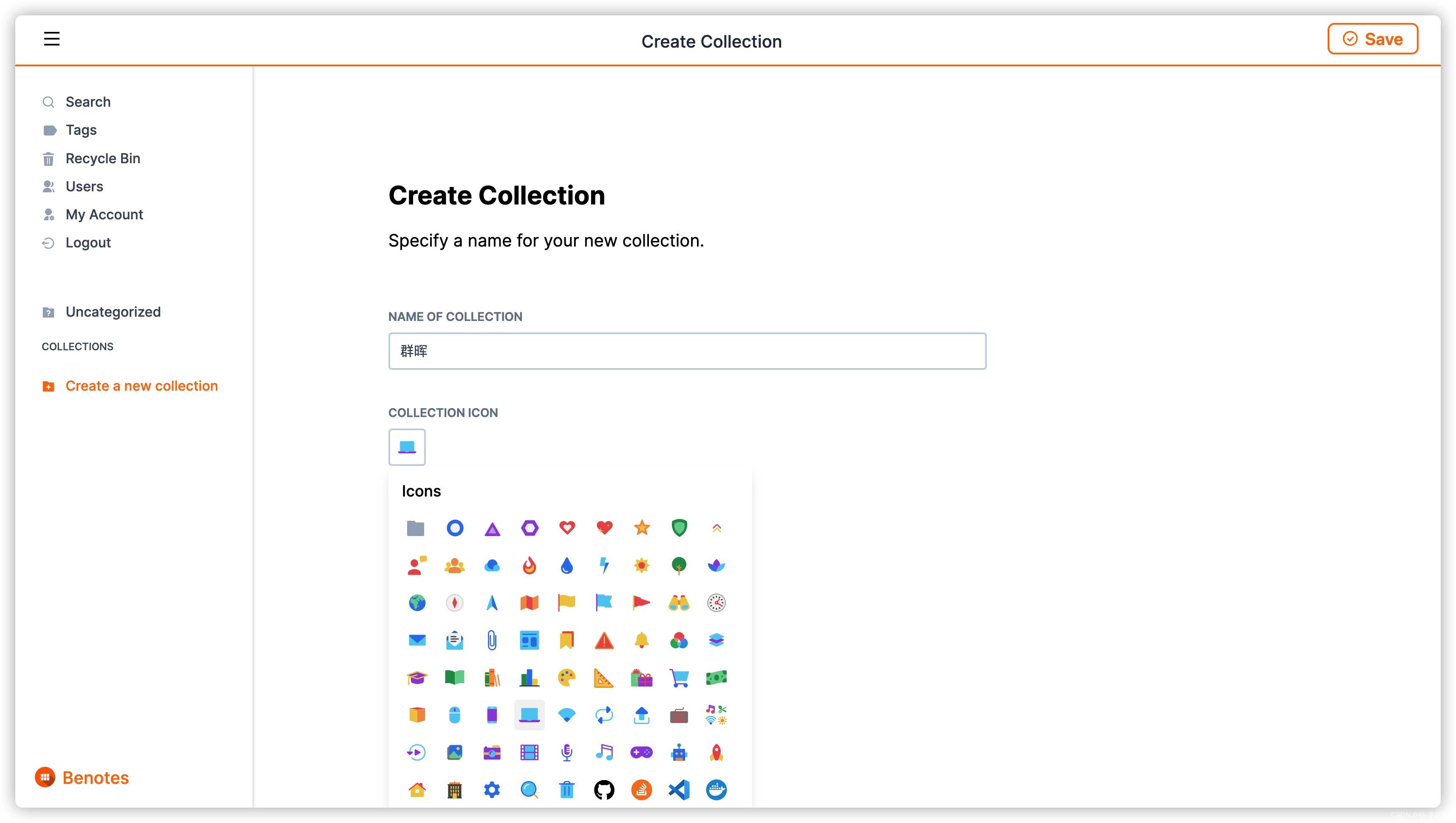This screenshot has width=1456, height=823.
Task: Click Create a new collection link
Action: 141,386
